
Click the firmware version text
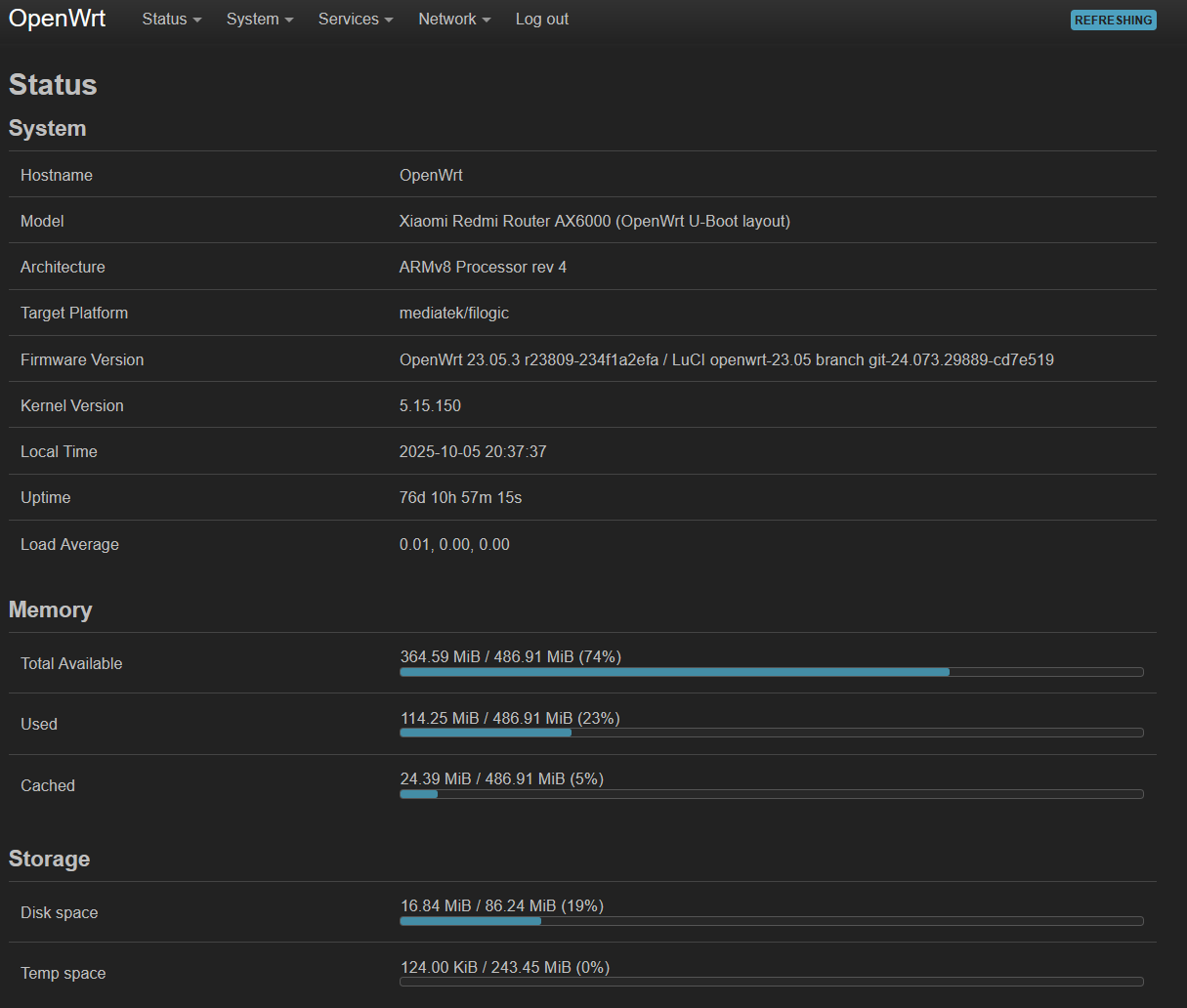click(726, 359)
